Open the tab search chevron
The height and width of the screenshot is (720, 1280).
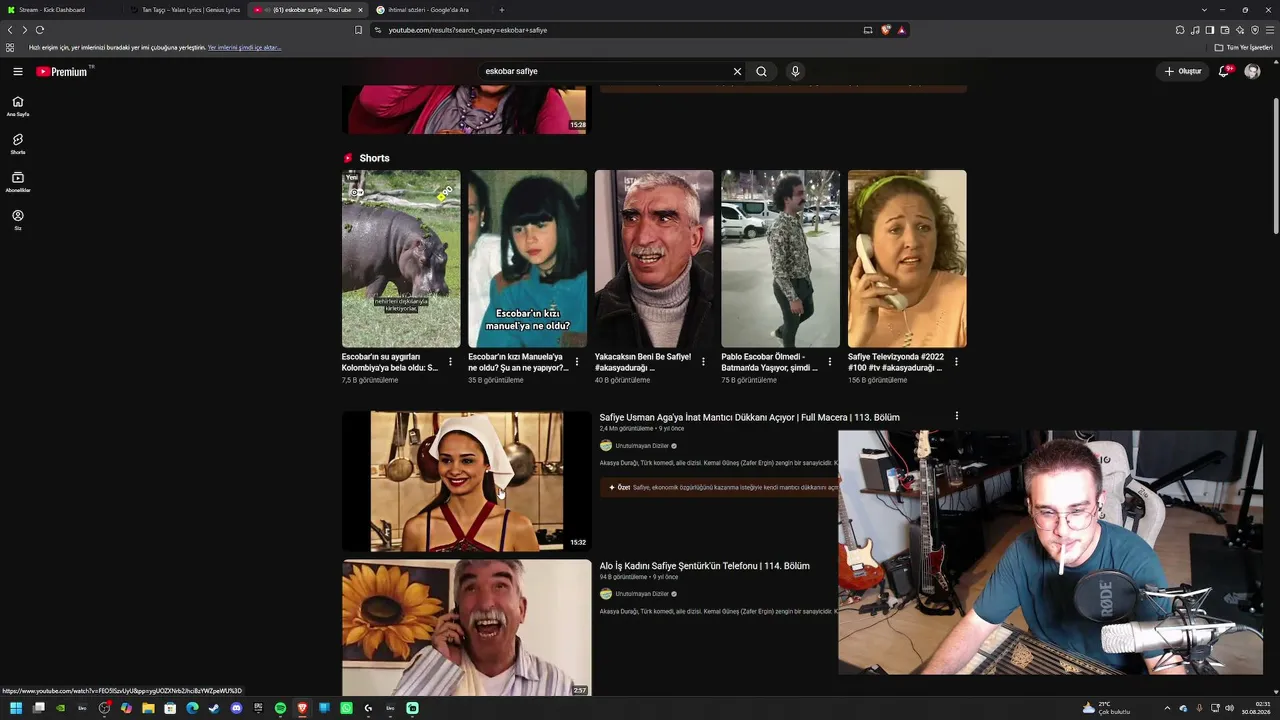coord(1204,10)
